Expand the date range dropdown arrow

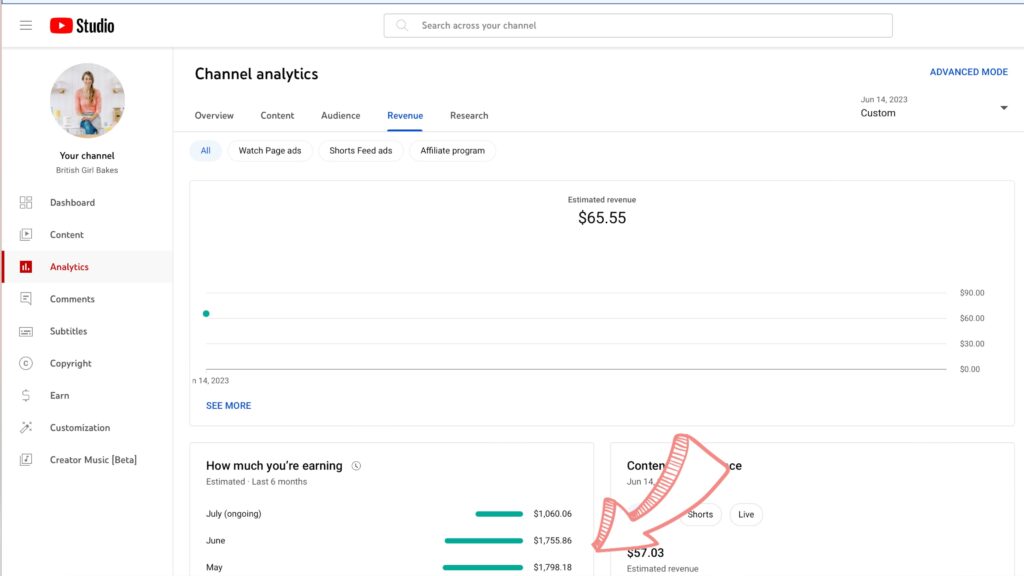[x=1004, y=108]
